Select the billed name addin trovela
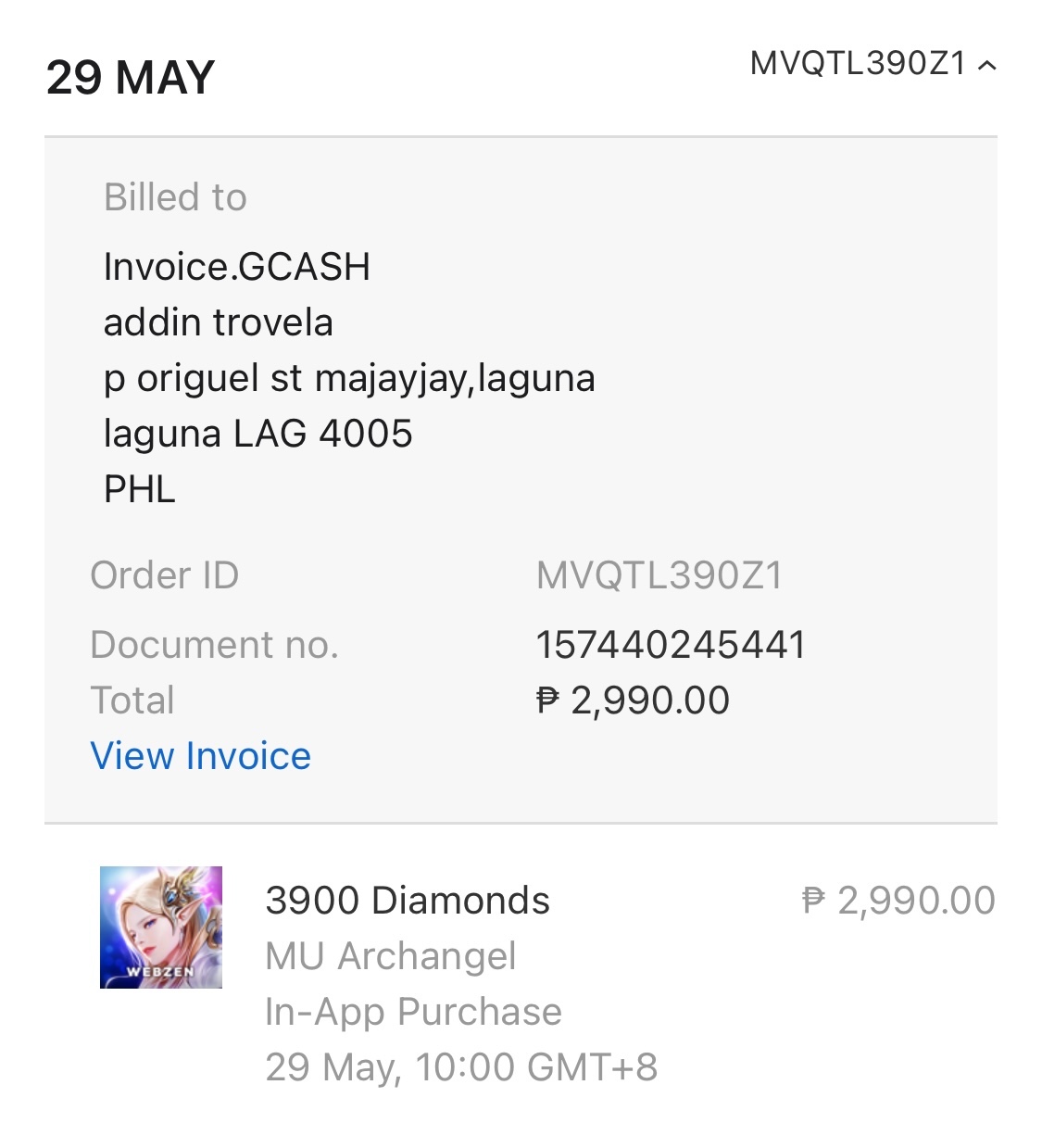1042x1148 pixels. pyautogui.click(x=218, y=322)
